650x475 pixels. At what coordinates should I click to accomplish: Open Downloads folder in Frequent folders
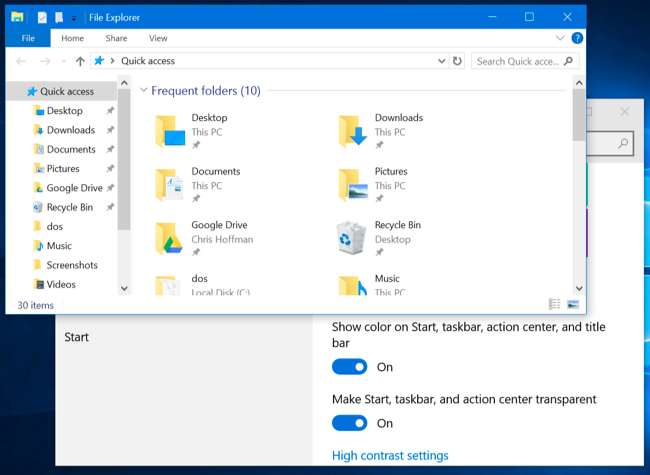coord(351,129)
